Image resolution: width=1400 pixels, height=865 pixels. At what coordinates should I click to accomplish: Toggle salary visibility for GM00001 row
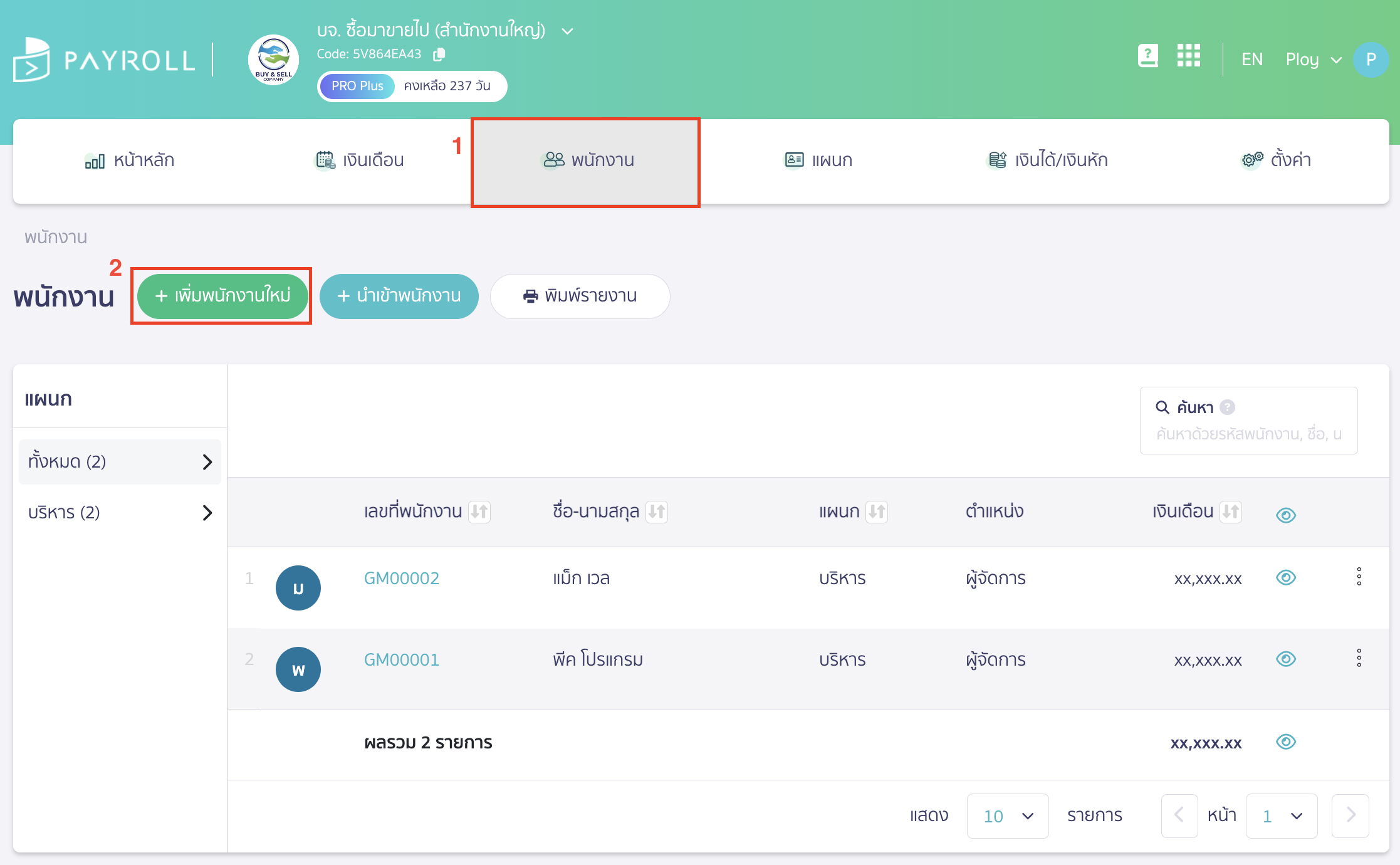click(1285, 659)
